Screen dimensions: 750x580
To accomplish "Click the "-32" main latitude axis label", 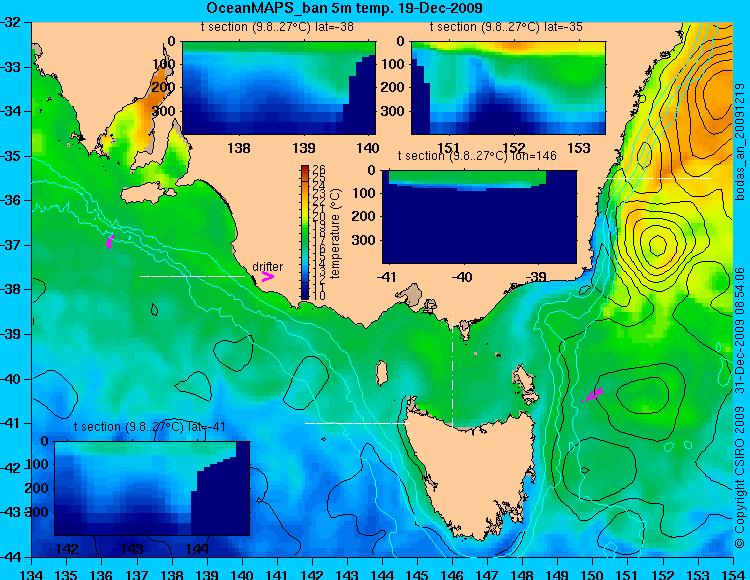I will [x=10, y=22].
